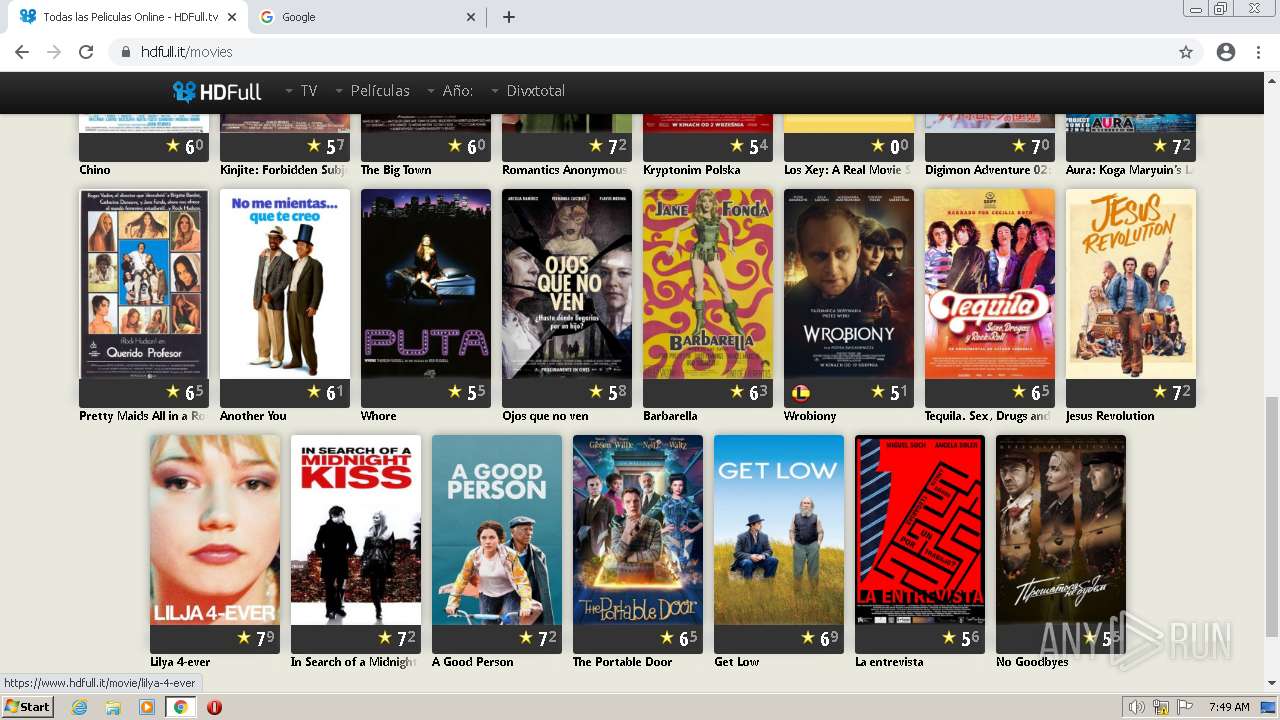Screen dimensions: 1280x720
Task: Open the Get Low poster
Action: (x=779, y=530)
